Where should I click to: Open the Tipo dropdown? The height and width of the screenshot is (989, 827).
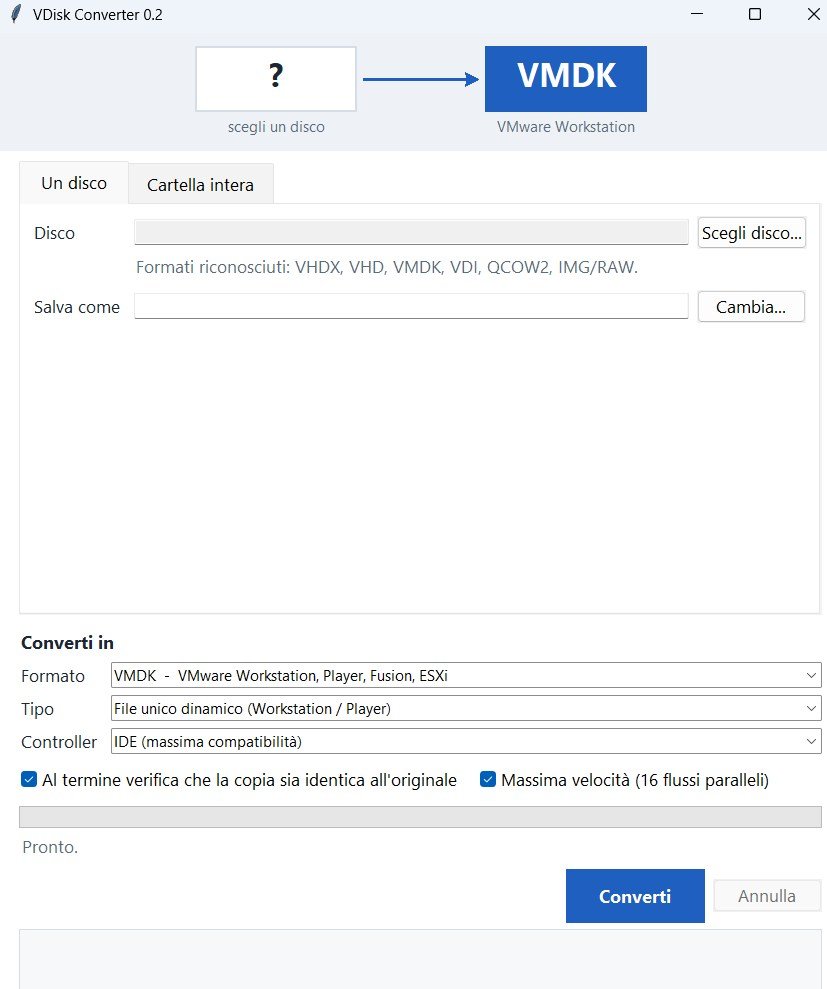(x=466, y=708)
